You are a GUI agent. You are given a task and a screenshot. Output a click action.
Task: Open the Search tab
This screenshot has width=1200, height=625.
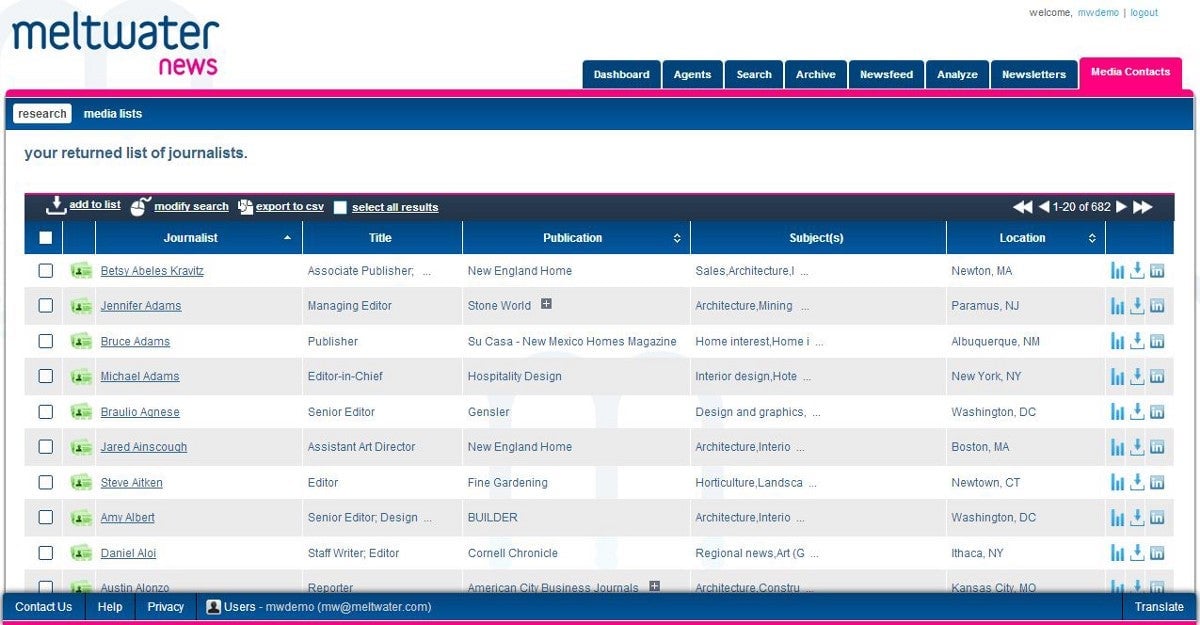[754, 74]
